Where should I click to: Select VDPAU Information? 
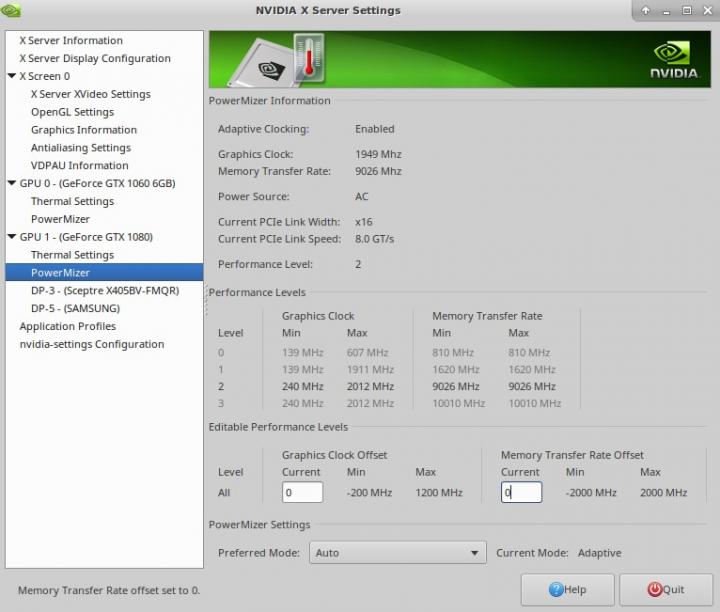[79, 165]
